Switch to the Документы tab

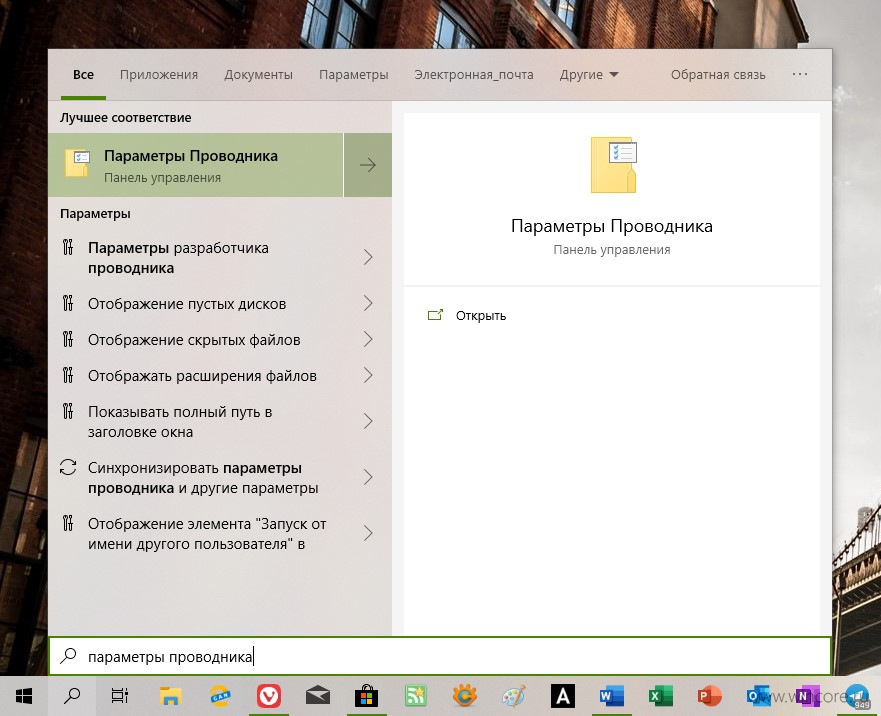click(258, 75)
